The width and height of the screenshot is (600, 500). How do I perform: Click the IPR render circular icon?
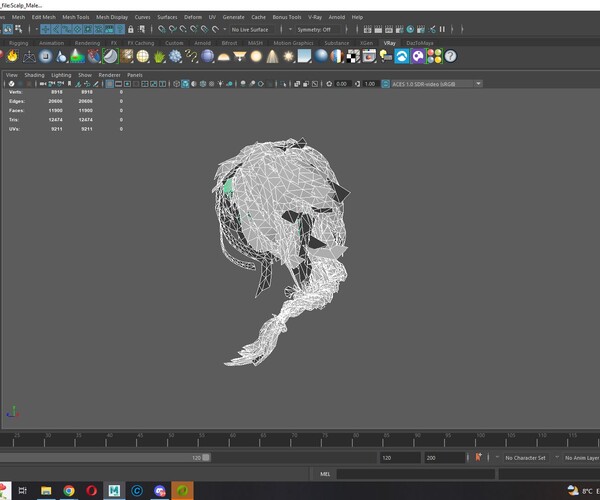pos(410,29)
